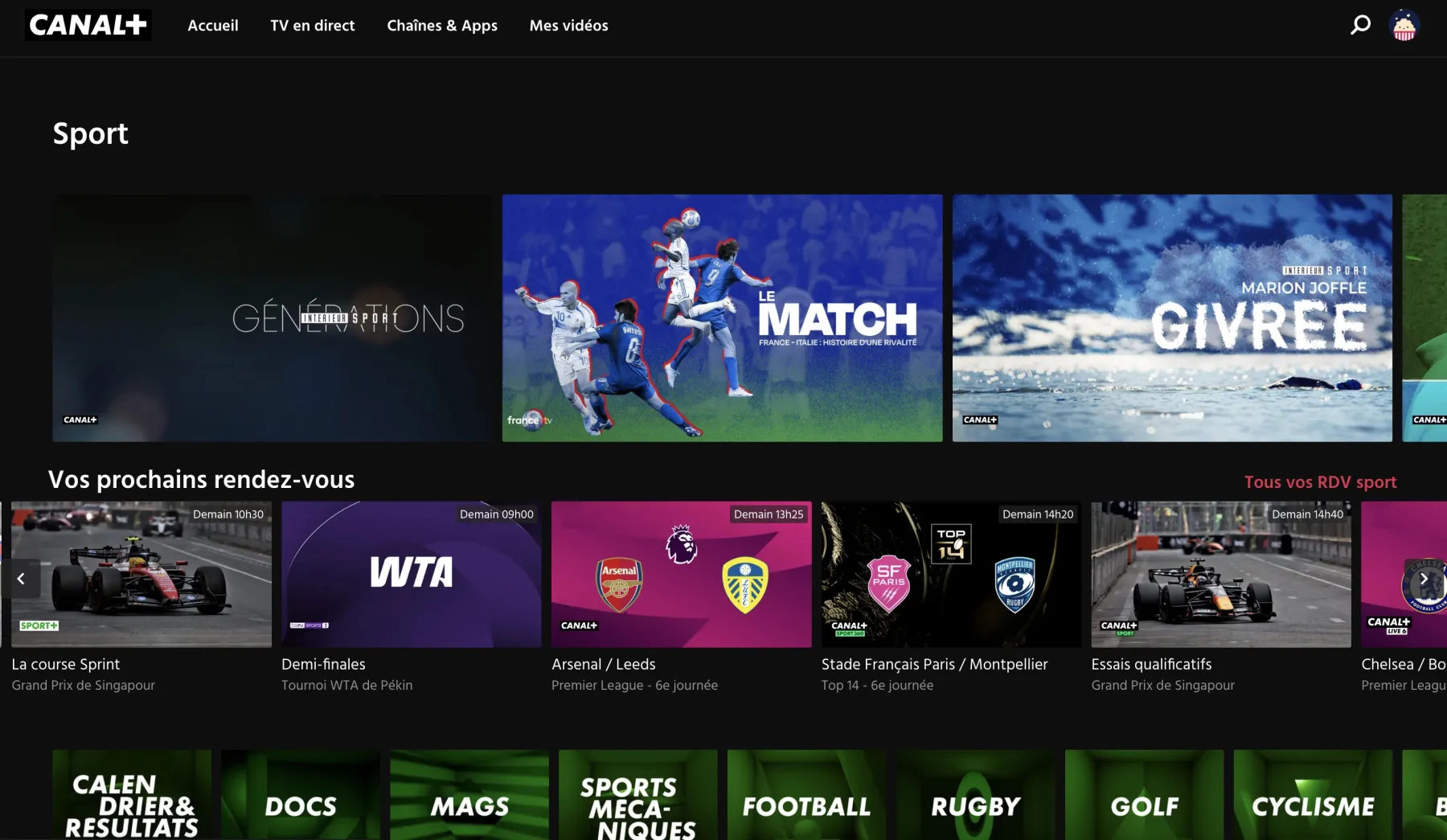Open Chaînes & Apps menu

click(442, 26)
